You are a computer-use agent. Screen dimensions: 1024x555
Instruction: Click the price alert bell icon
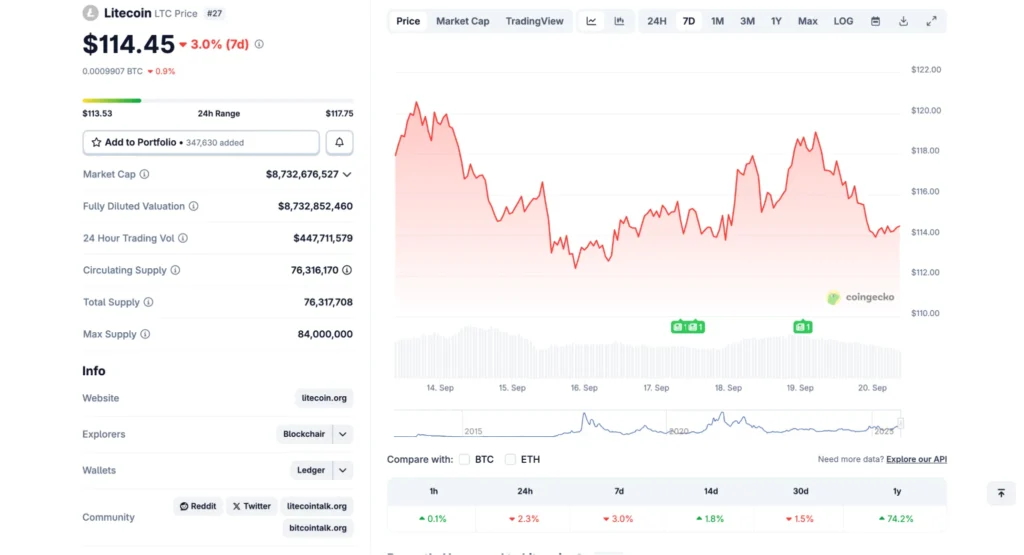(340, 142)
